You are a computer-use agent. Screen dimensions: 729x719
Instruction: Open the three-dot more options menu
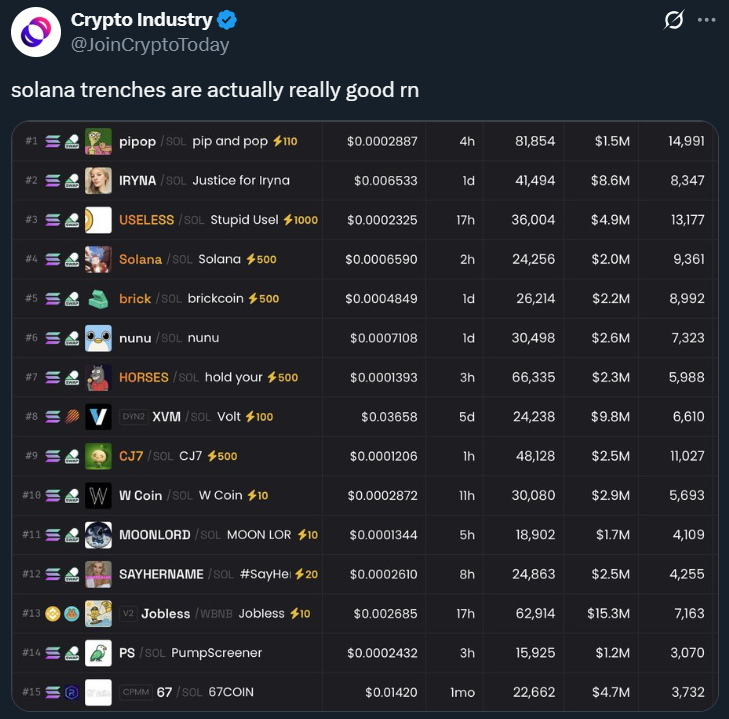tap(706, 20)
